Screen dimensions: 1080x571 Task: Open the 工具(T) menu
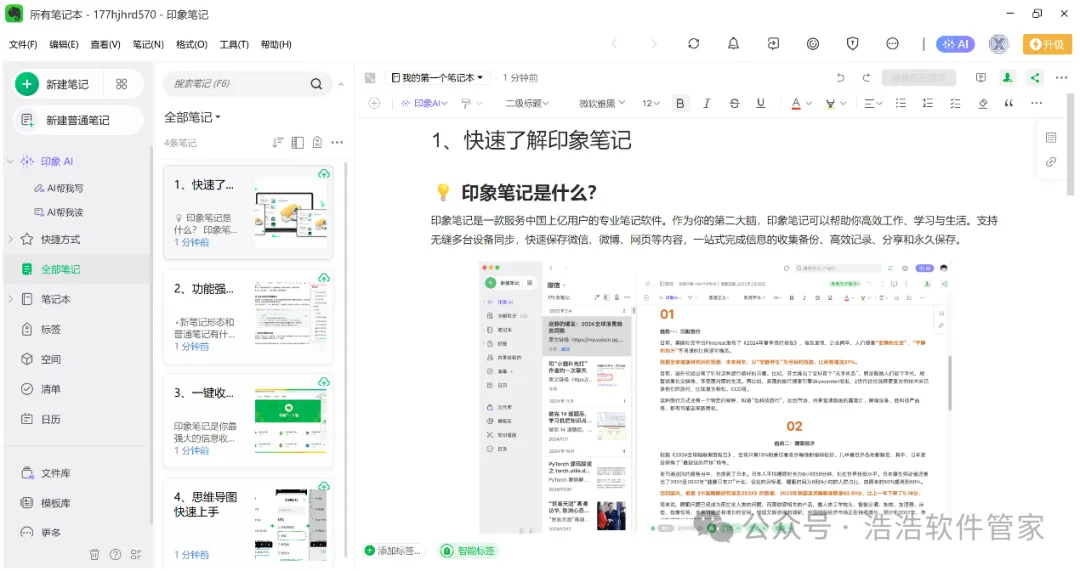234,44
